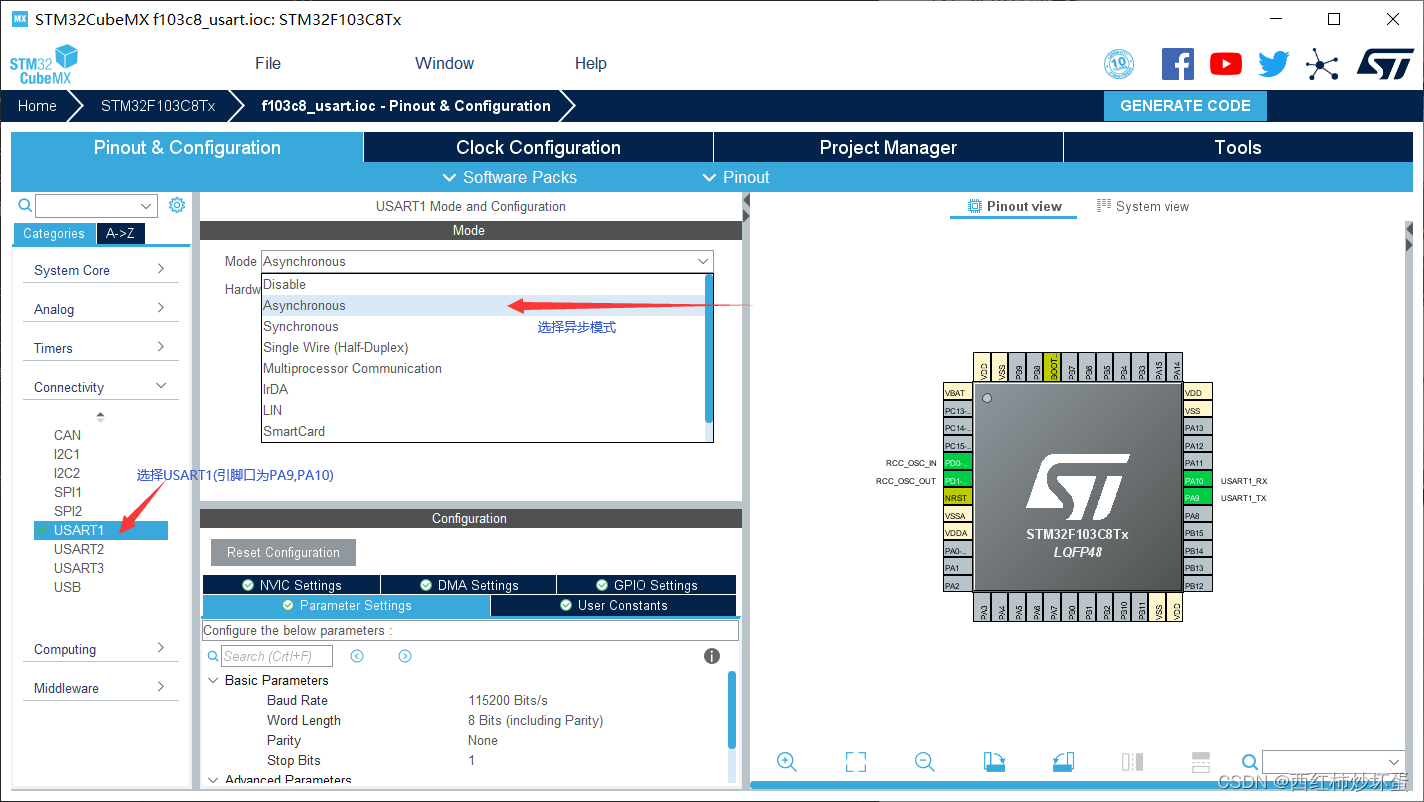Open the User Constants tab

(x=613, y=605)
